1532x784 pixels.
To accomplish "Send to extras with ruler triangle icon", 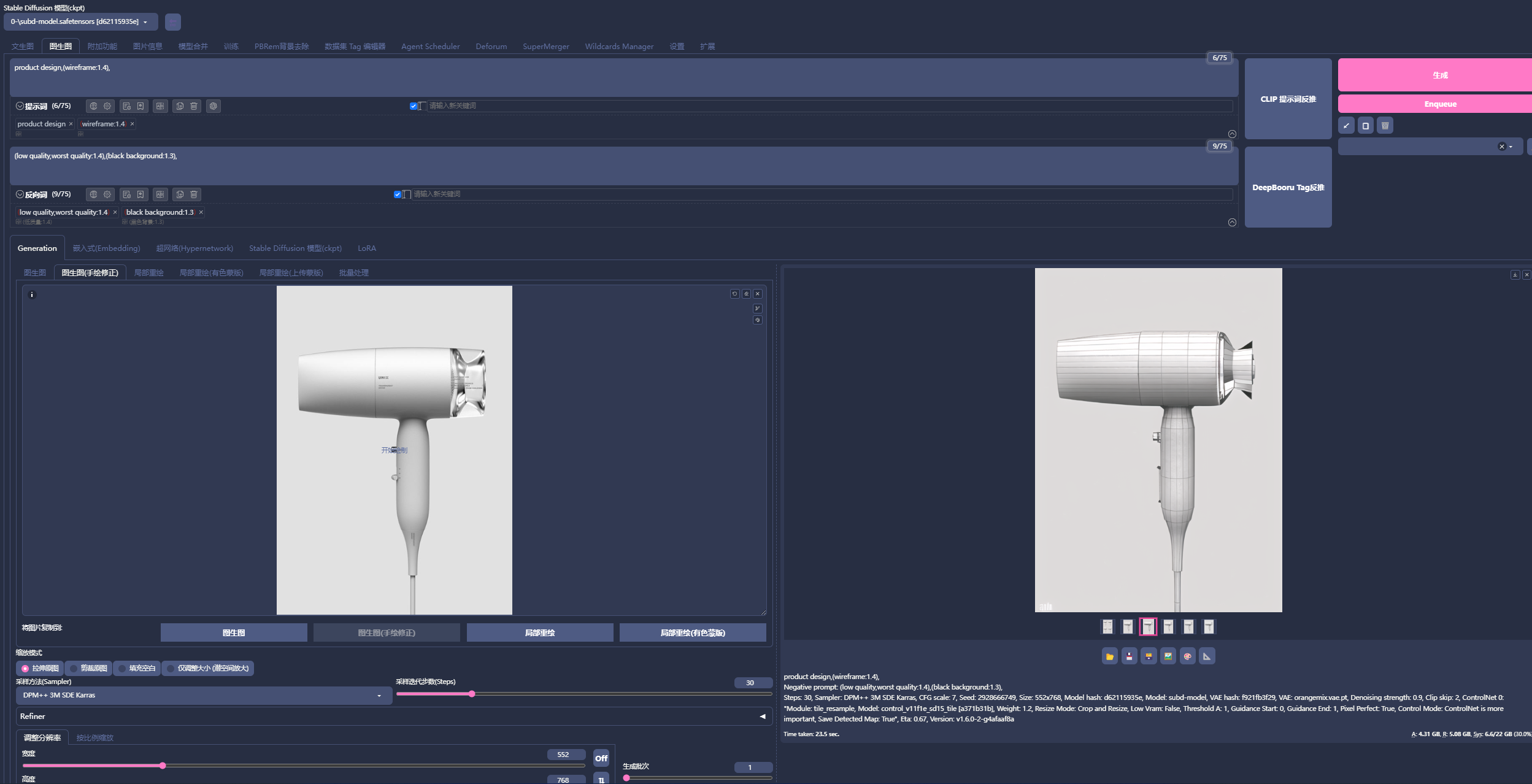I will 1207,656.
